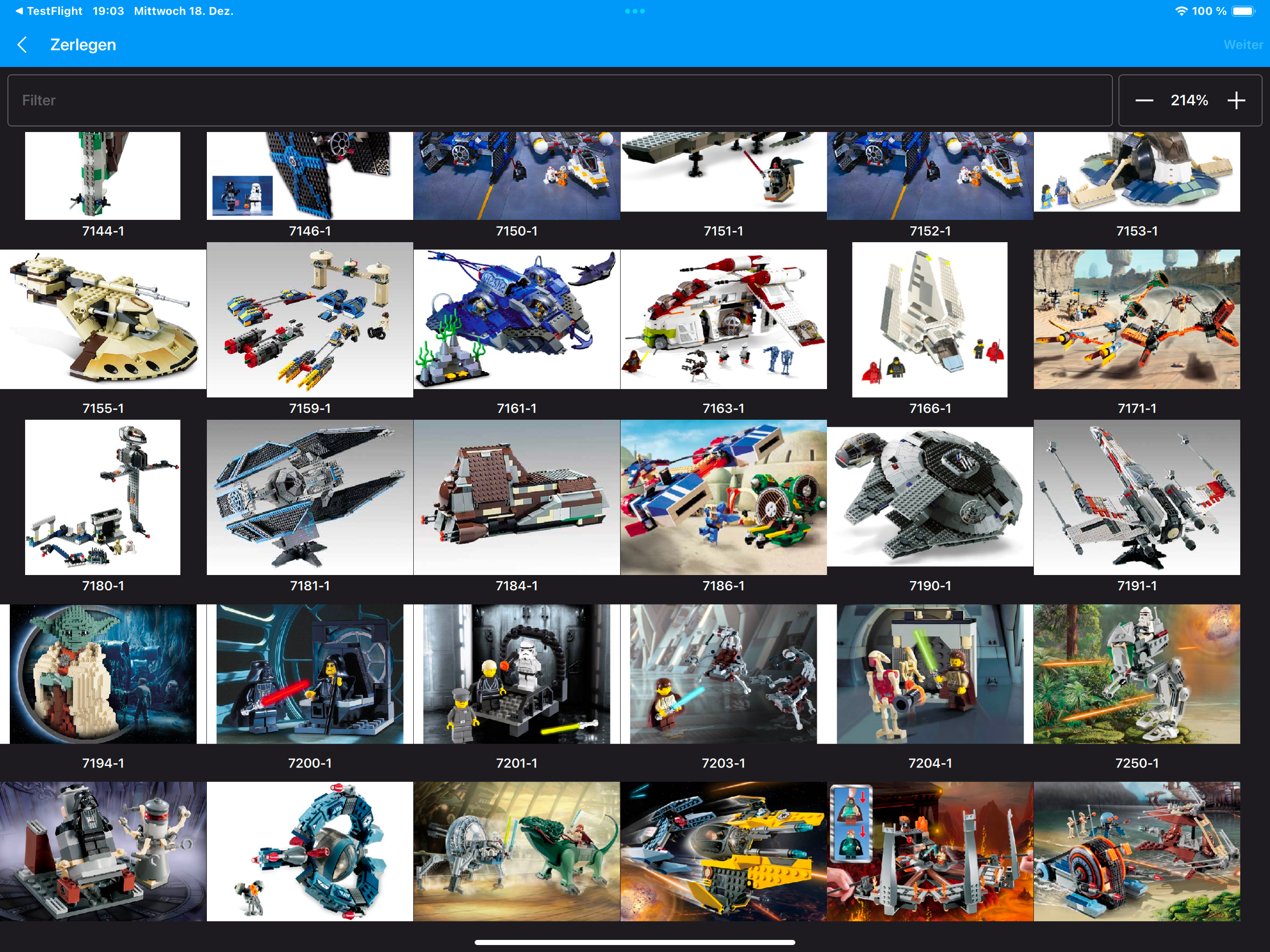Pick the 7166-1 white shuttle set
This screenshot has height=952, width=1270.
[930, 320]
